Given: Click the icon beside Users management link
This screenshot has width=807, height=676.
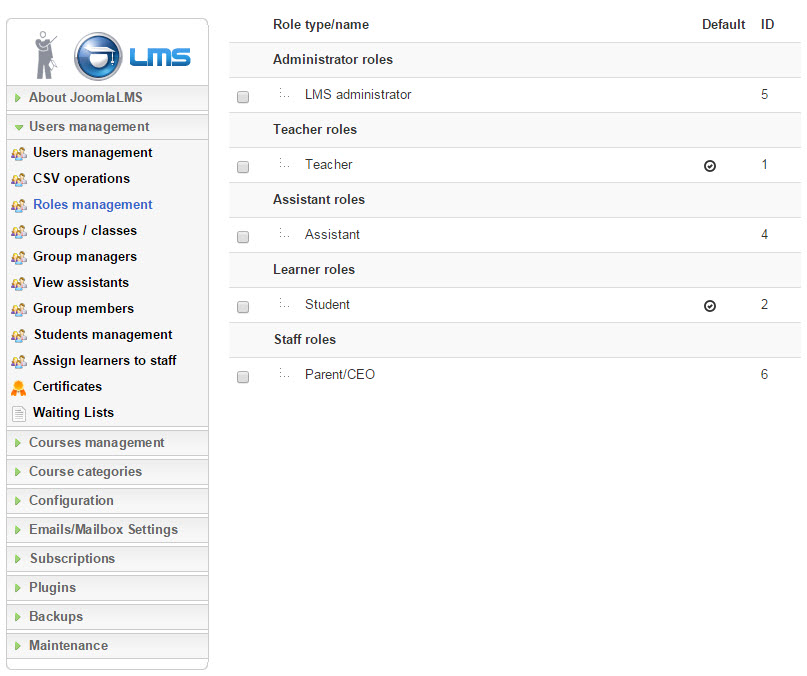Looking at the screenshot, I should pyautogui.click(x=19, y=153).
